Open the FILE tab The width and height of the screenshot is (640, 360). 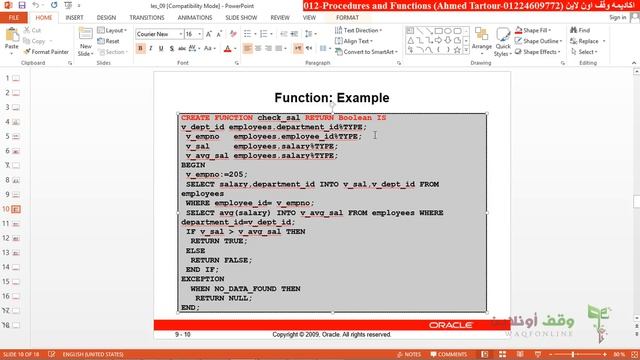pos(13,18)
